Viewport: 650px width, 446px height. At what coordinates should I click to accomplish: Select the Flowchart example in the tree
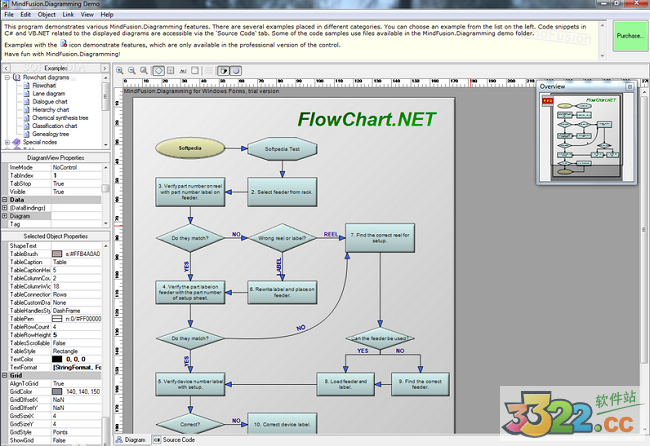(44, 85)
